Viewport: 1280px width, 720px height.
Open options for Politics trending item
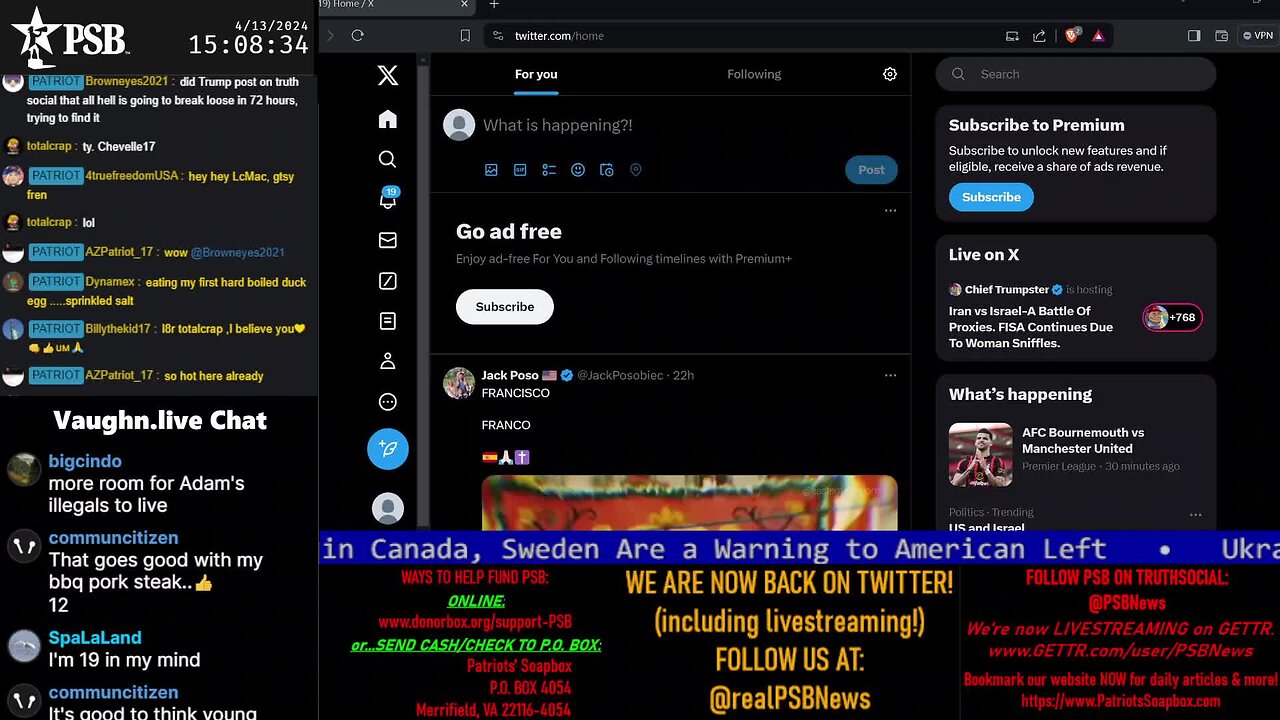tap(1195, 514)
